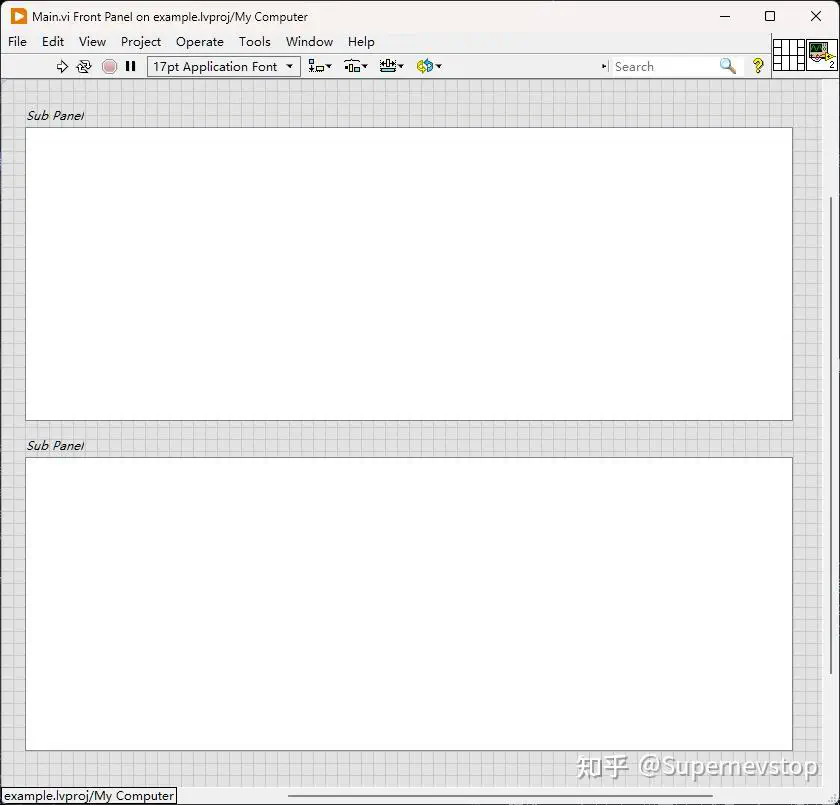Click the Run Continuously button
This screenshot has width=840, height=805.
(84, 66)
